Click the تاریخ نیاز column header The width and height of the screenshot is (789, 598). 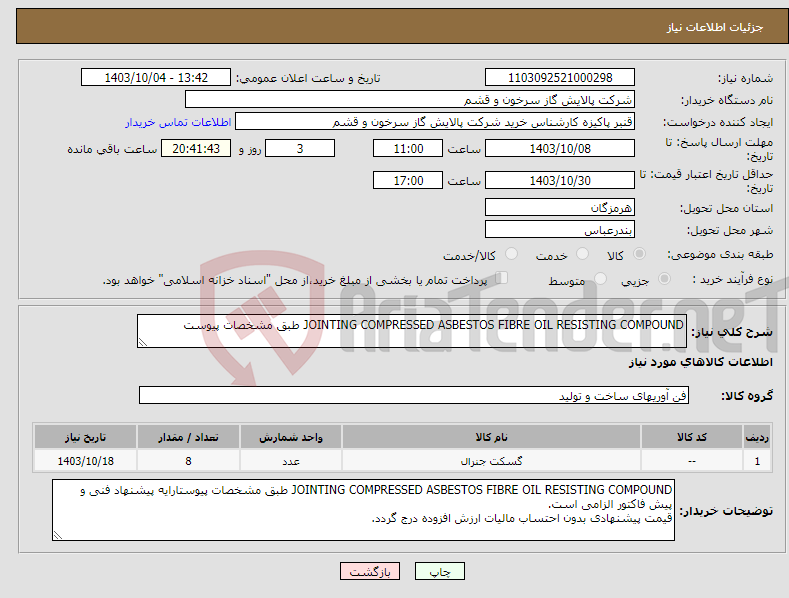point(86,437)
